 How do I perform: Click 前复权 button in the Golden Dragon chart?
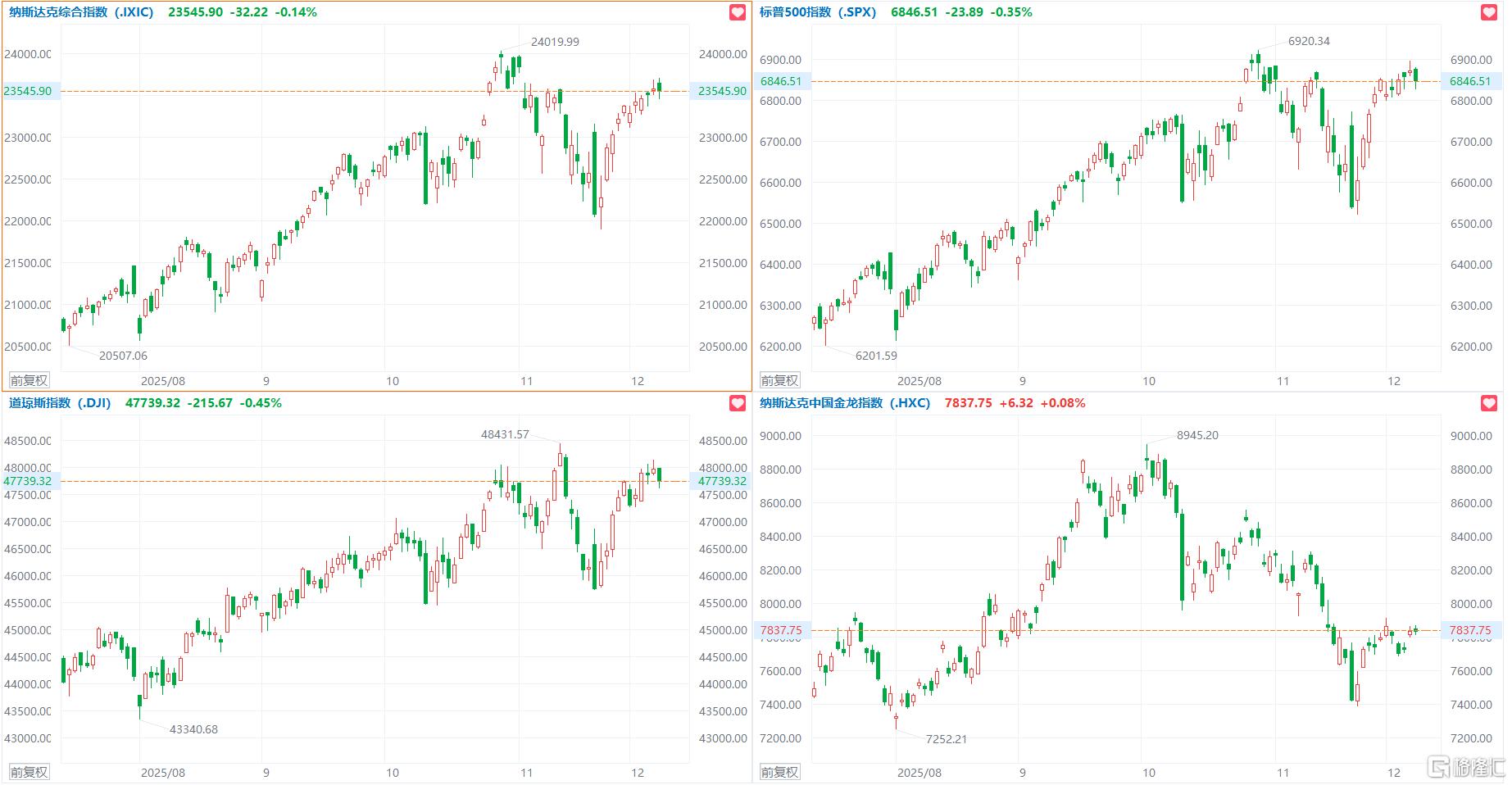pos(779,772)
